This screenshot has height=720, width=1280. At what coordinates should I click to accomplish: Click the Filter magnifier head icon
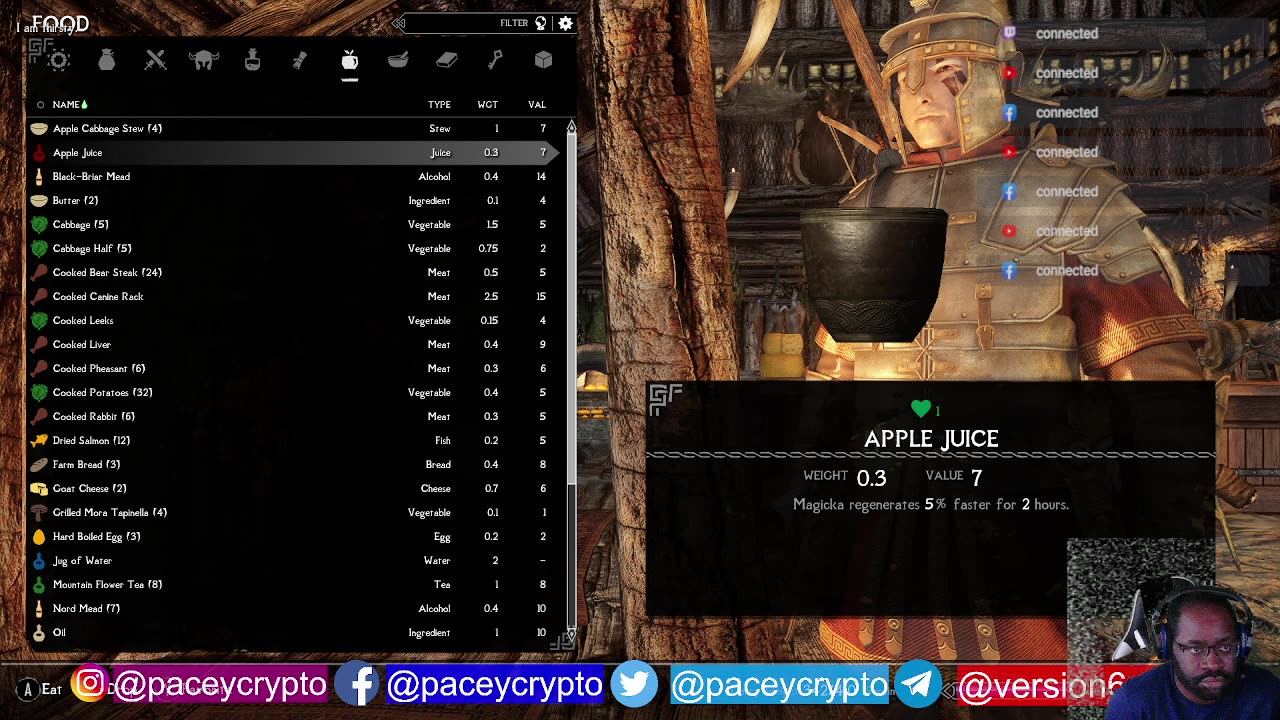click(x=541, y=23)
